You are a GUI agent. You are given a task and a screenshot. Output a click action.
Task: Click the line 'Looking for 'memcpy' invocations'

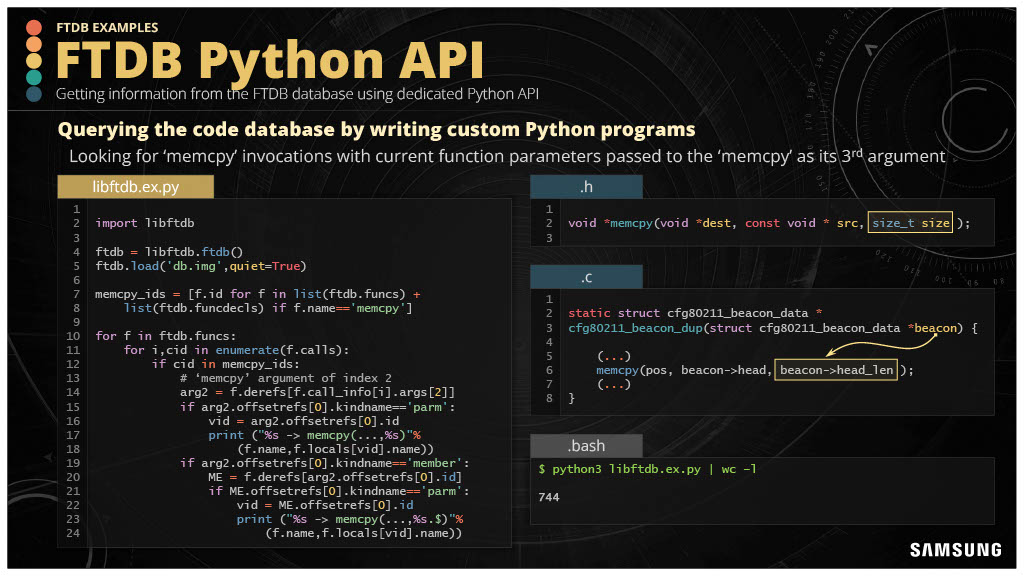(507, 156)
